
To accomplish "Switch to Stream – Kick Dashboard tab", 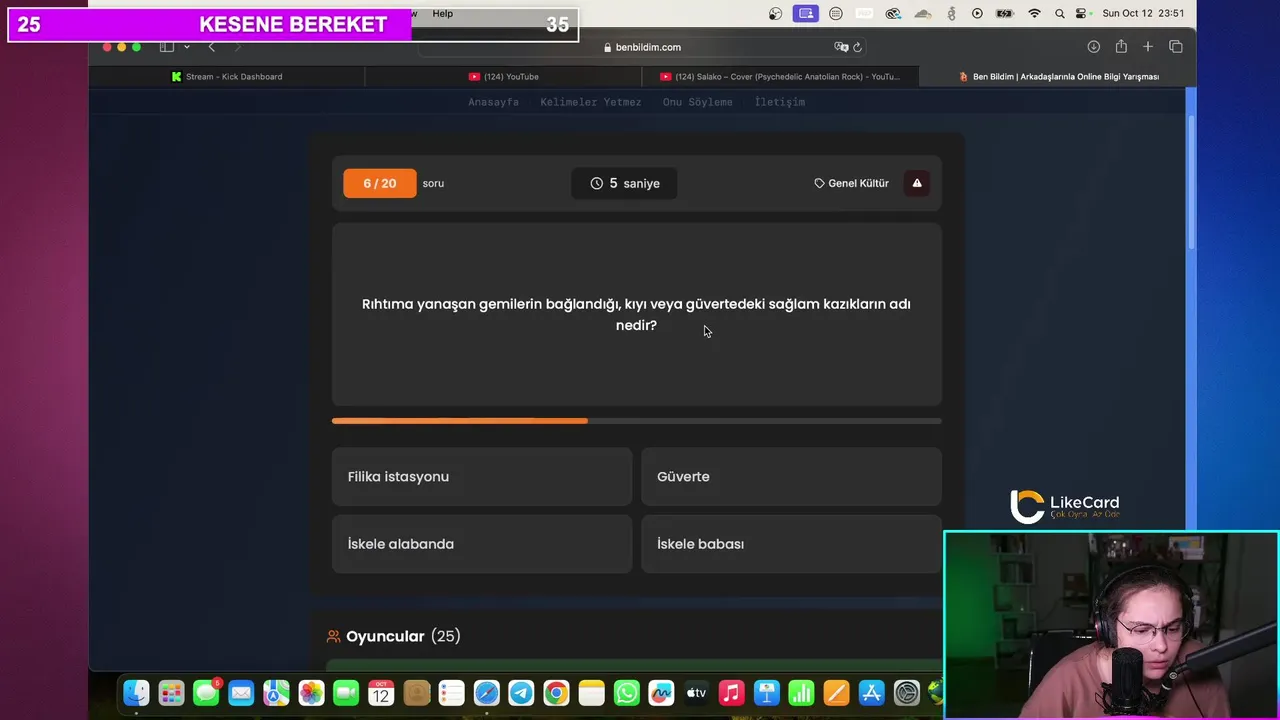I will (x=227, y=76).
